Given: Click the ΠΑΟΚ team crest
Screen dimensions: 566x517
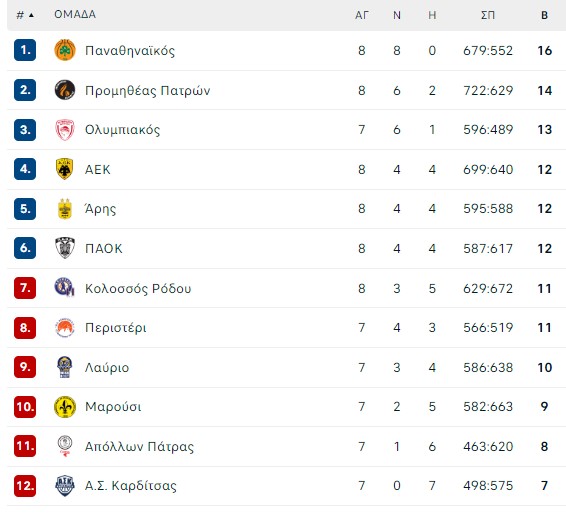Looking at the screenshot, I should (x=65, y=248).
